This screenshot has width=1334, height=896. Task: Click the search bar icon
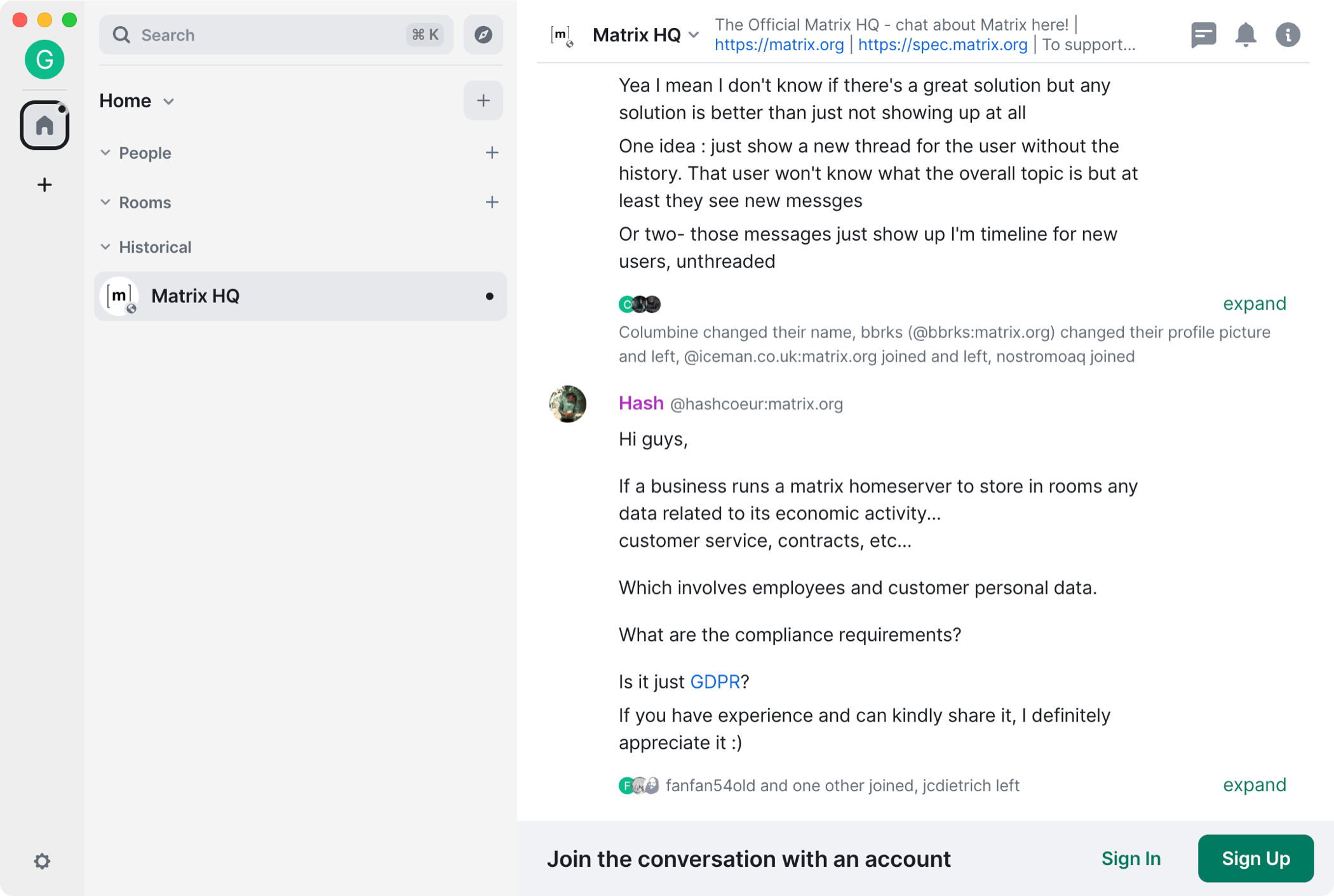tap(121, 35)
